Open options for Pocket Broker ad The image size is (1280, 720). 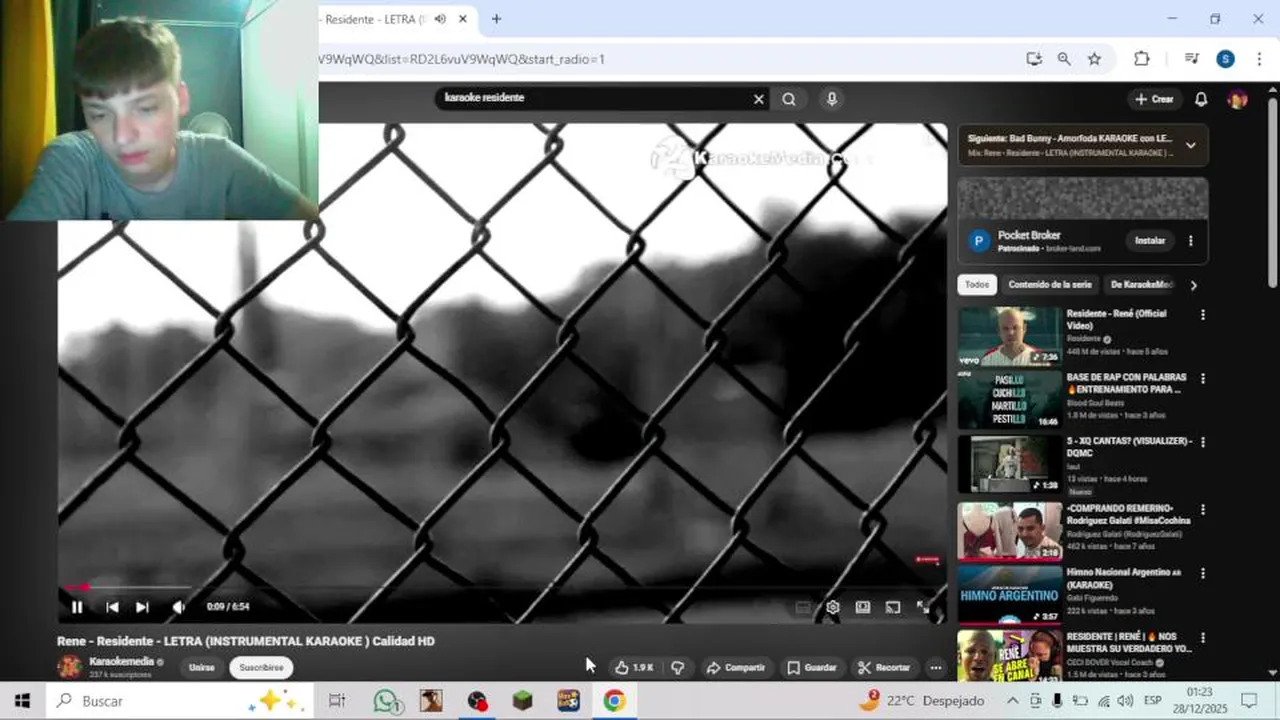(x=1190, y=240)
